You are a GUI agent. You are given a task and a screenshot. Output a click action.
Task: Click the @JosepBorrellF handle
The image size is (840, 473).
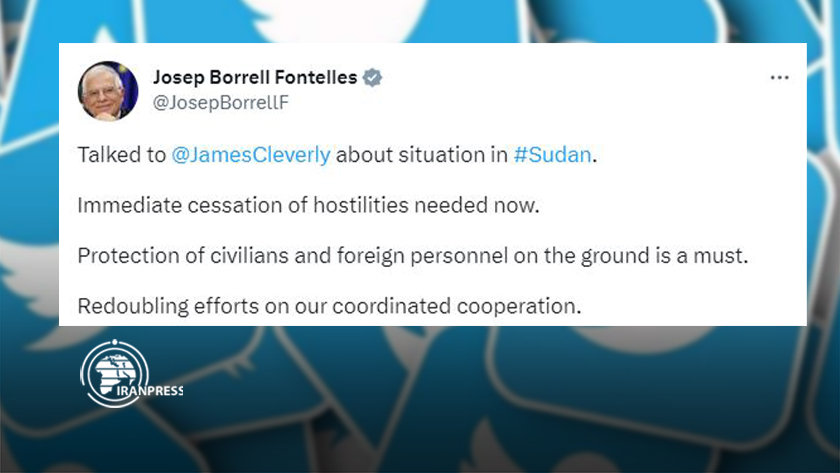[x=221, y=102]
